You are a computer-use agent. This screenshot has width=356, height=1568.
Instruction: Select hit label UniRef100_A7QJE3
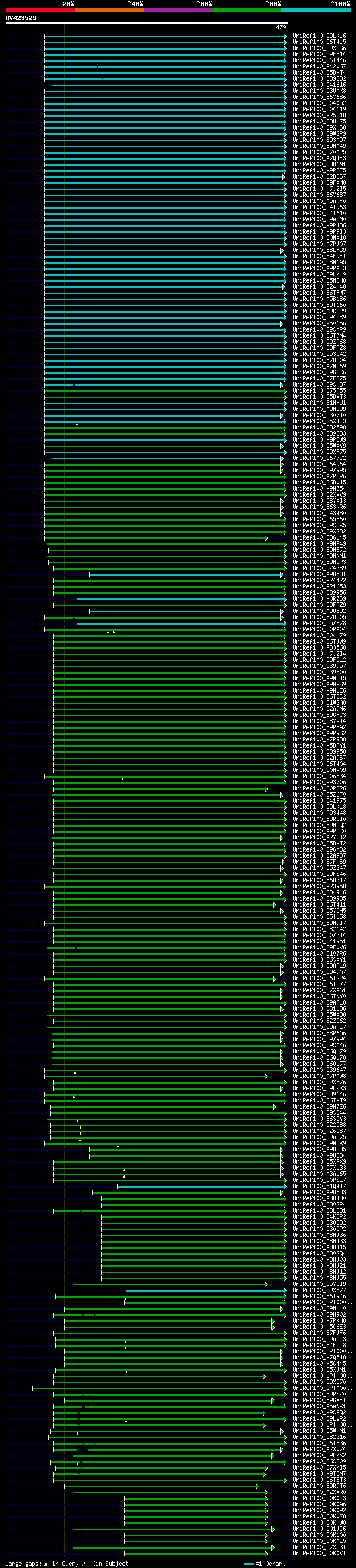(319, 159)
